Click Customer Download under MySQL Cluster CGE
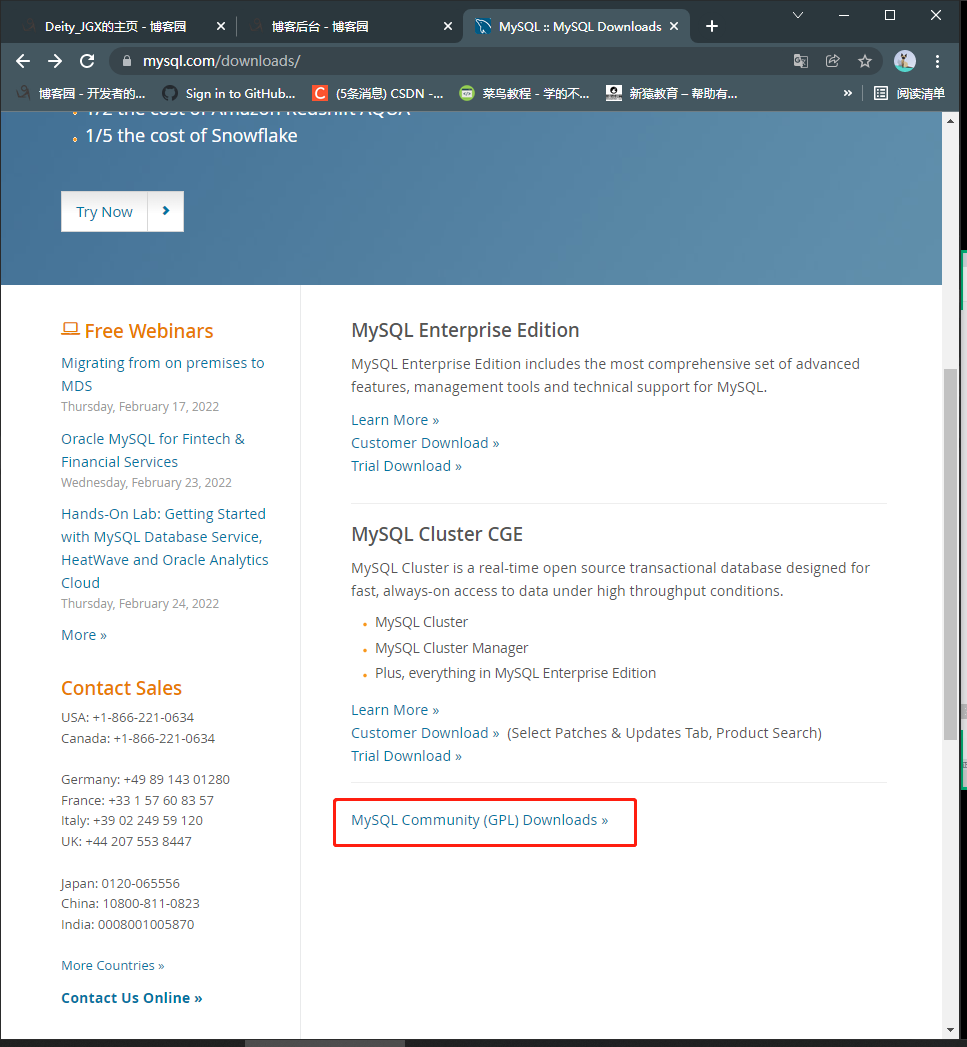Screen dimensions: 967x1047 425,733
